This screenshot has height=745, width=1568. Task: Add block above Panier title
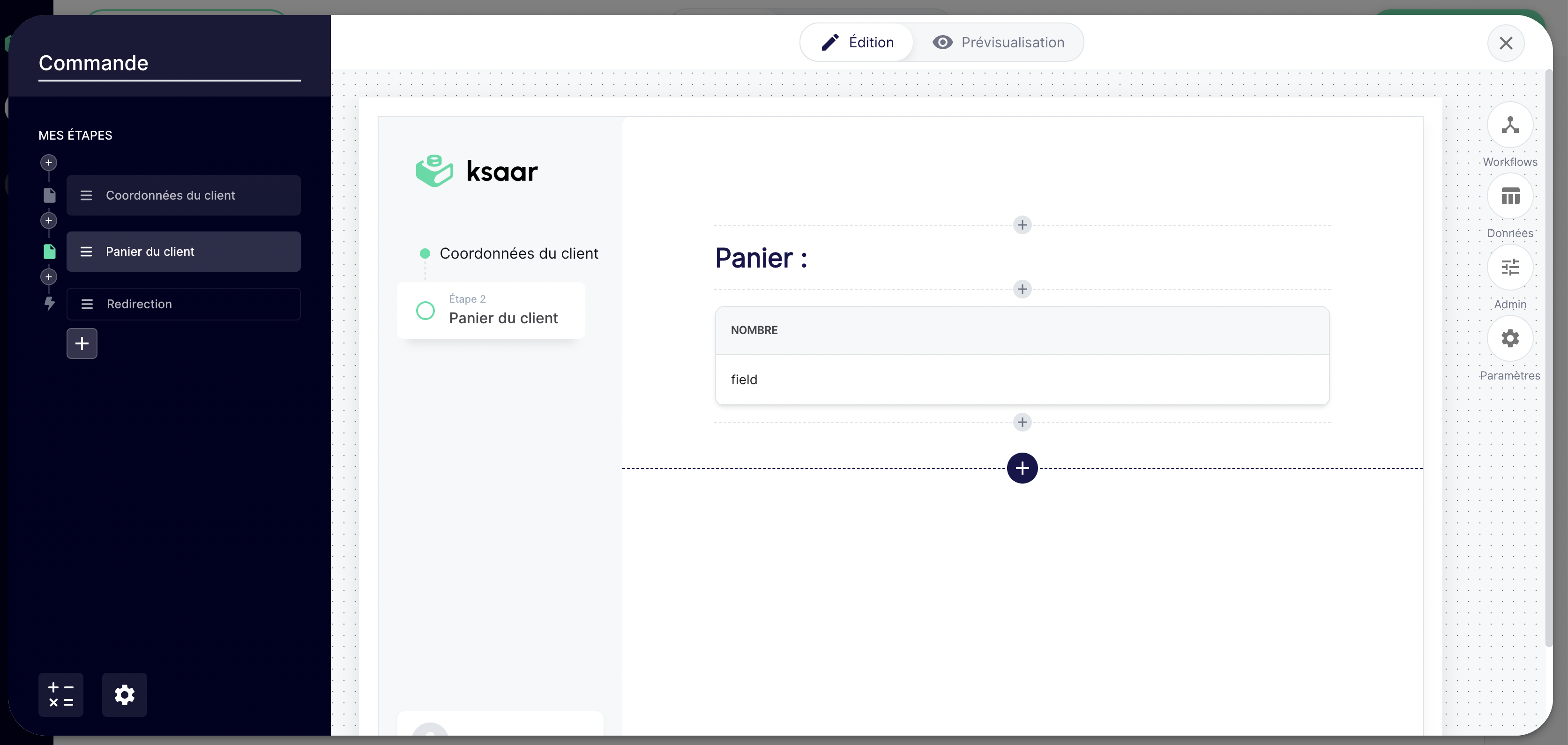click(1022, 225)
